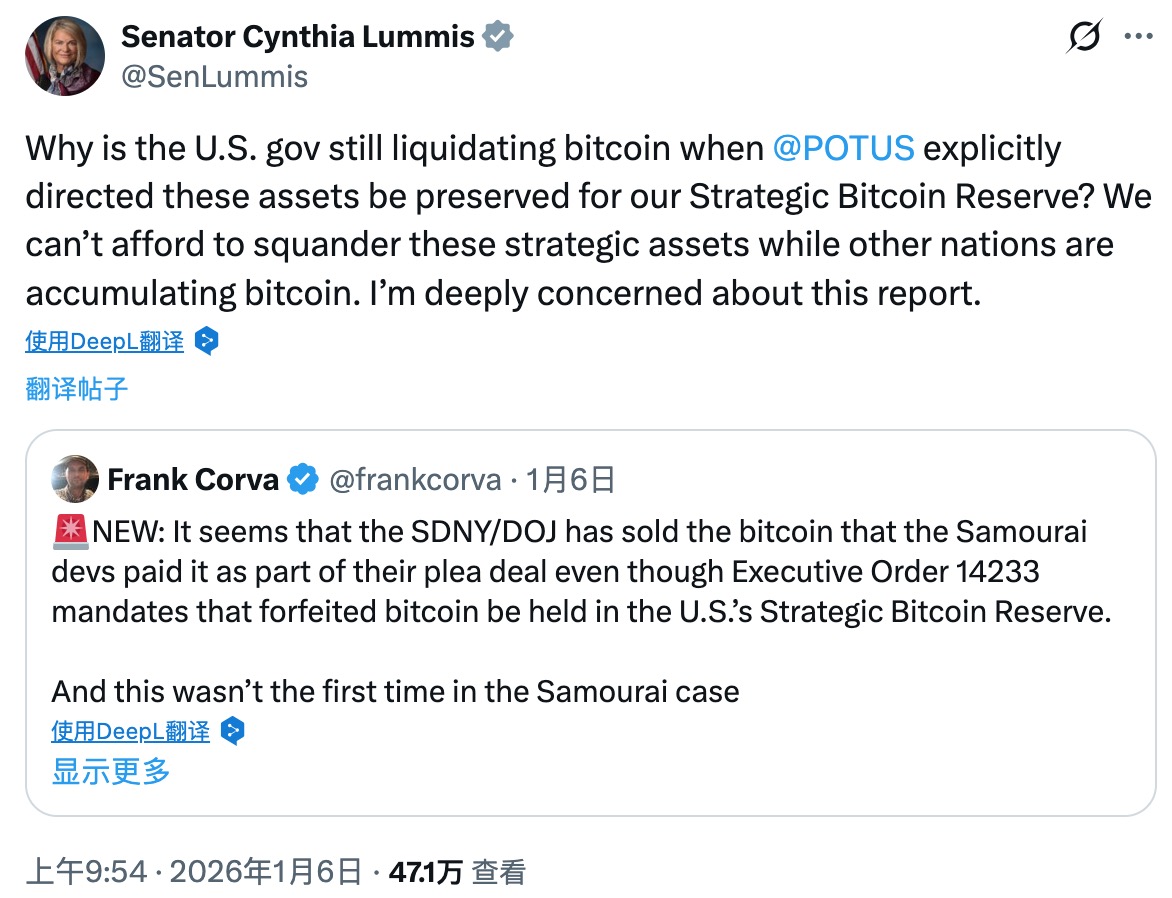
Task: Click the gray verified badge beside Lummis
Action: (x=498, y=38)
